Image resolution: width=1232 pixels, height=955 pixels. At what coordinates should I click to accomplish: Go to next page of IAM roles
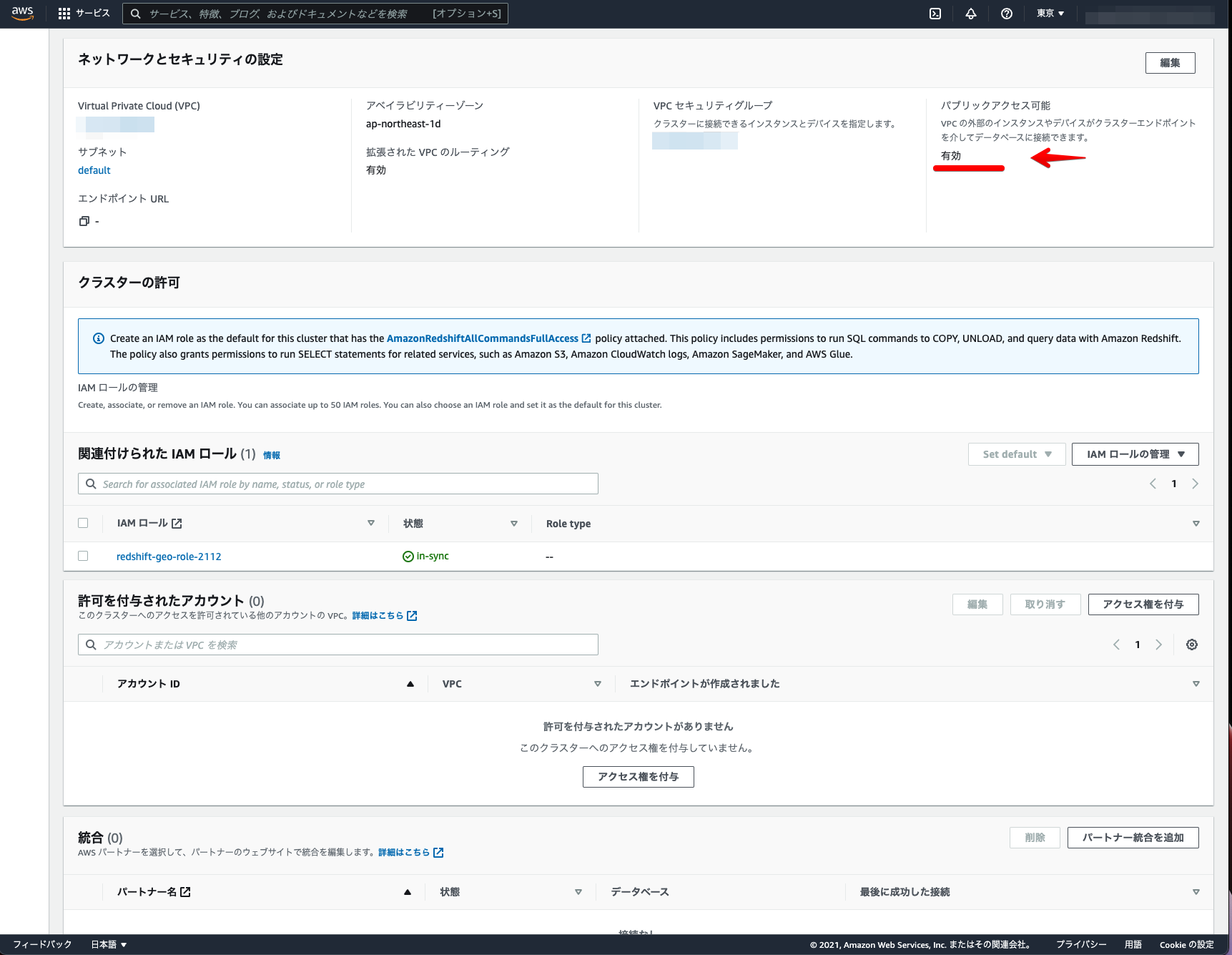coord(1195,483)
